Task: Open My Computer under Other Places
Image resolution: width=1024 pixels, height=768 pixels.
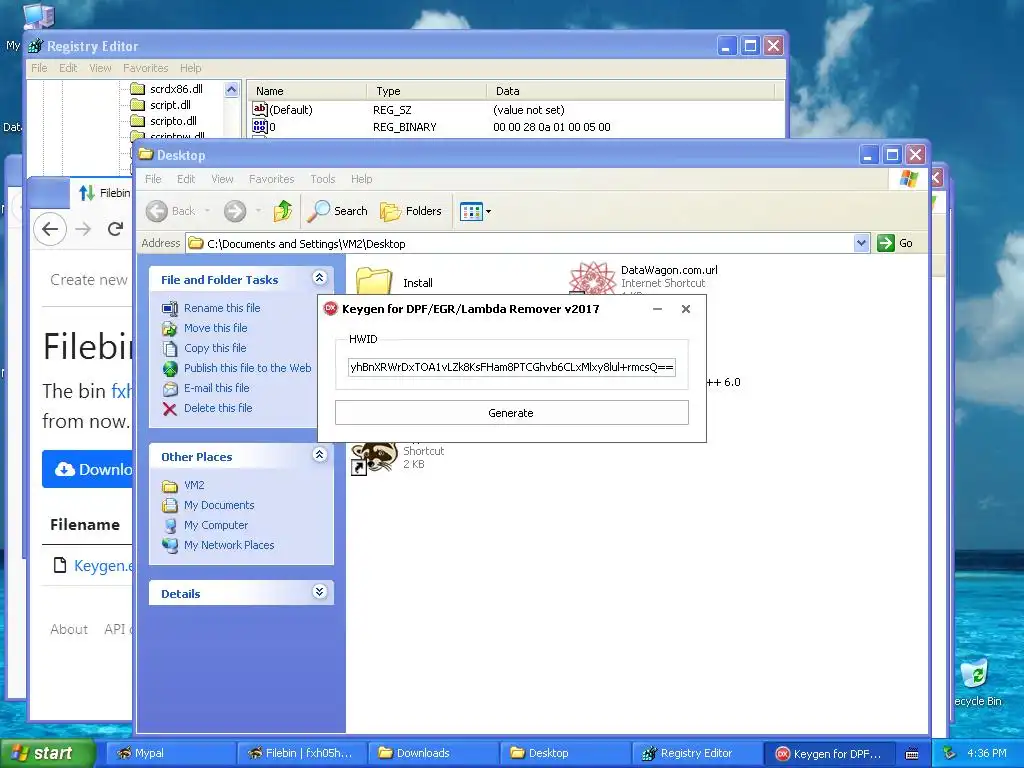Action: pos(216,525)
